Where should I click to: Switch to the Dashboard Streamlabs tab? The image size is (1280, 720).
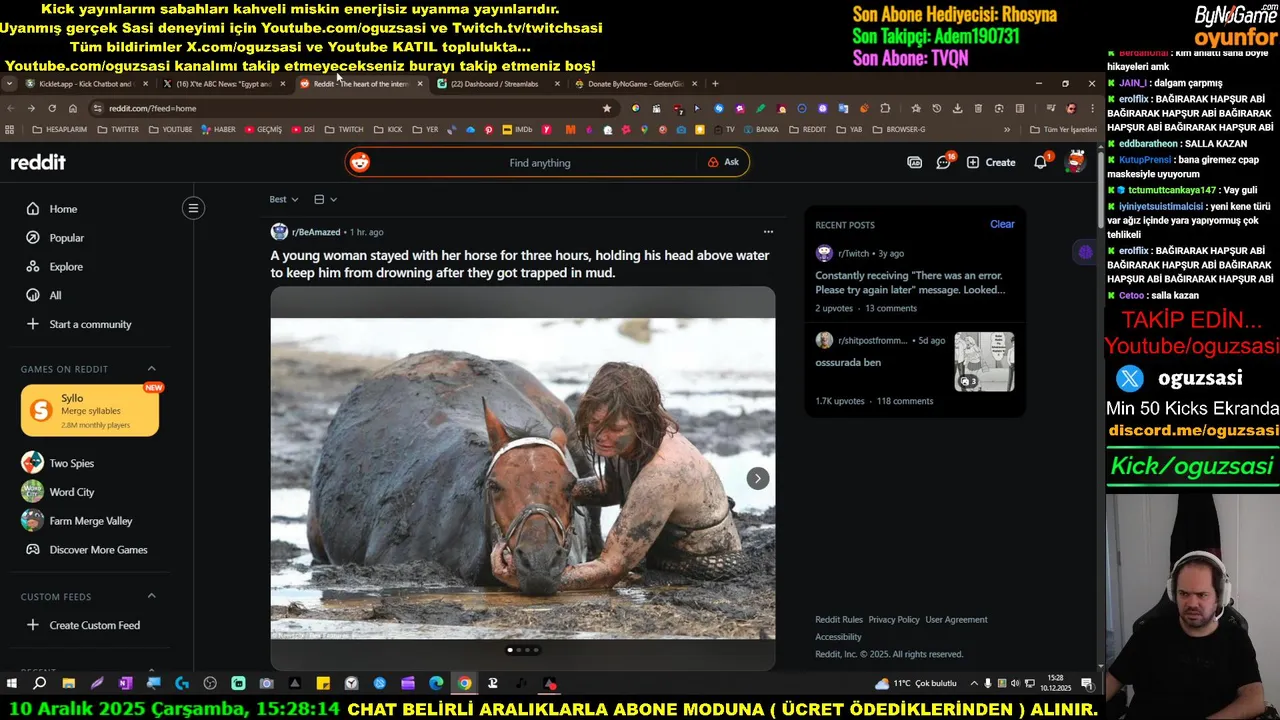point(498,84)
